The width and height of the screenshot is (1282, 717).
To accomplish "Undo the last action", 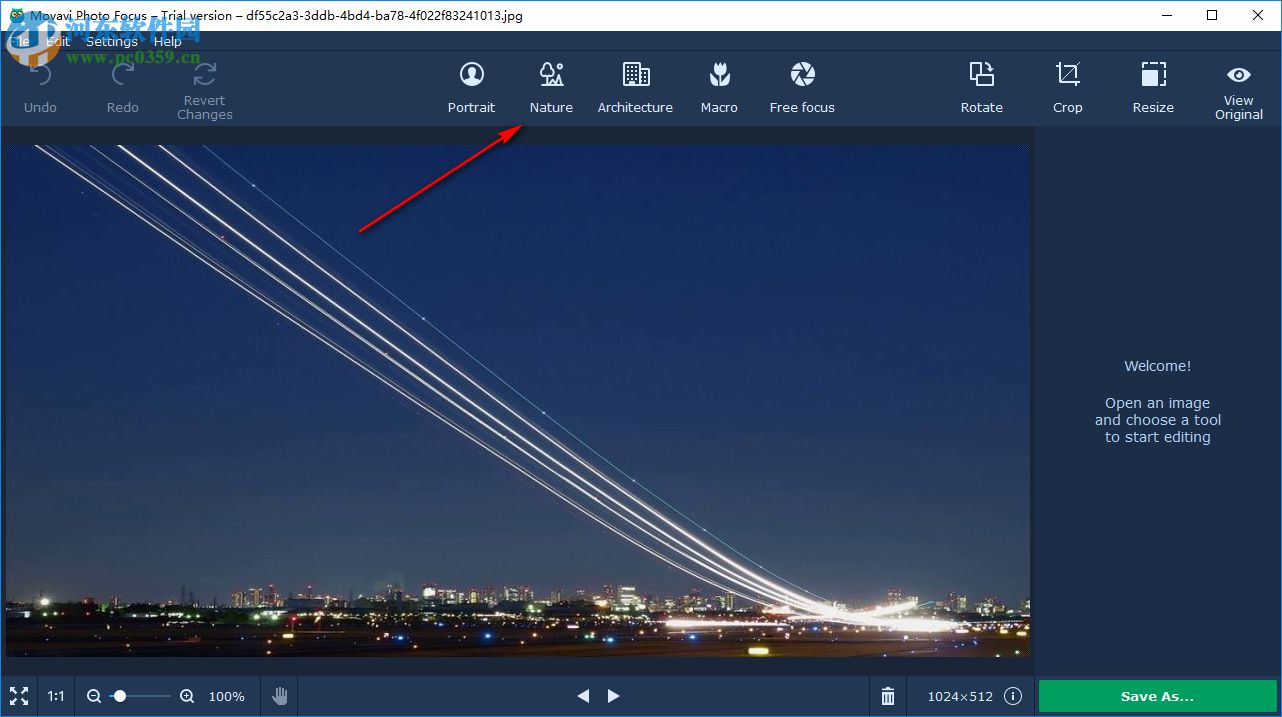I will [x=40, y=87].
